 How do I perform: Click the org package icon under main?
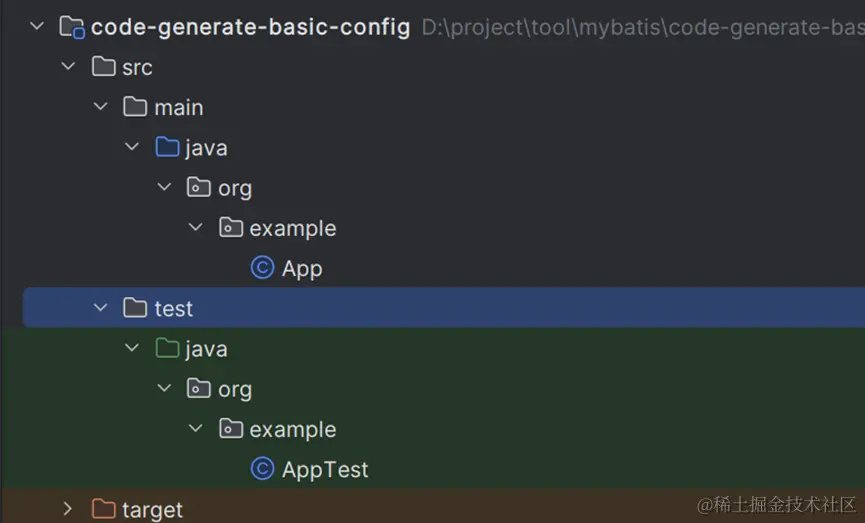[199, 188]
